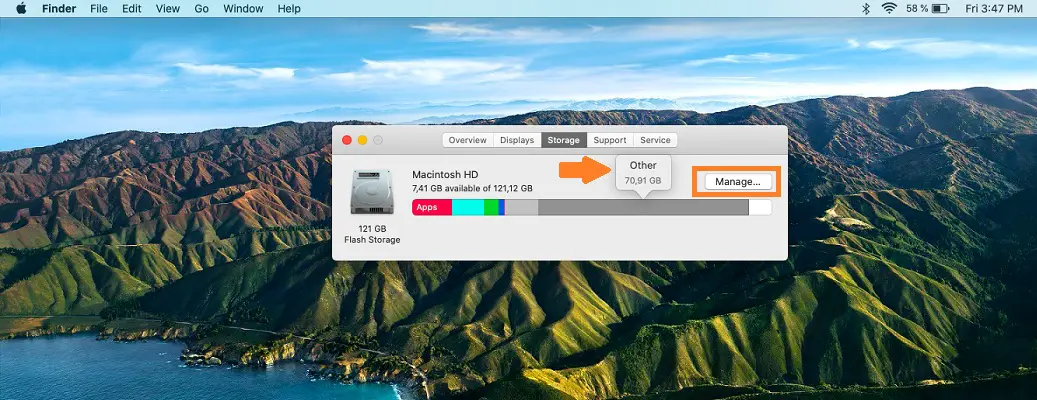Click the battery indicator icon
Viewport: 1037px width, 400px height.
coord(941,9)
